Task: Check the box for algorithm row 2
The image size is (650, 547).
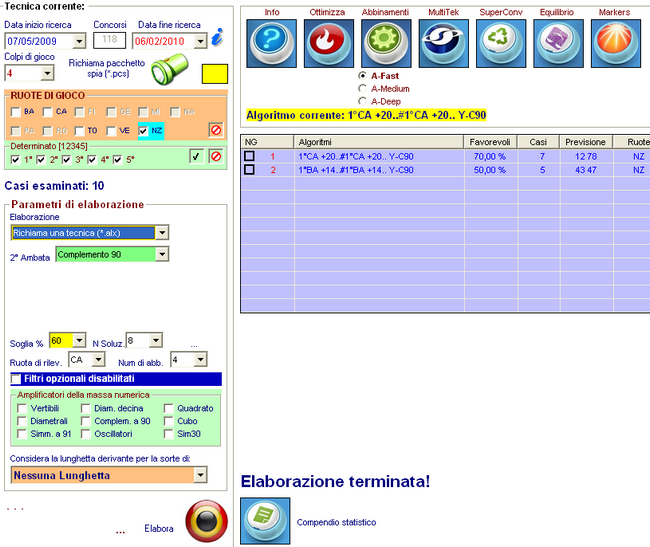Action: tap(249, 169)
